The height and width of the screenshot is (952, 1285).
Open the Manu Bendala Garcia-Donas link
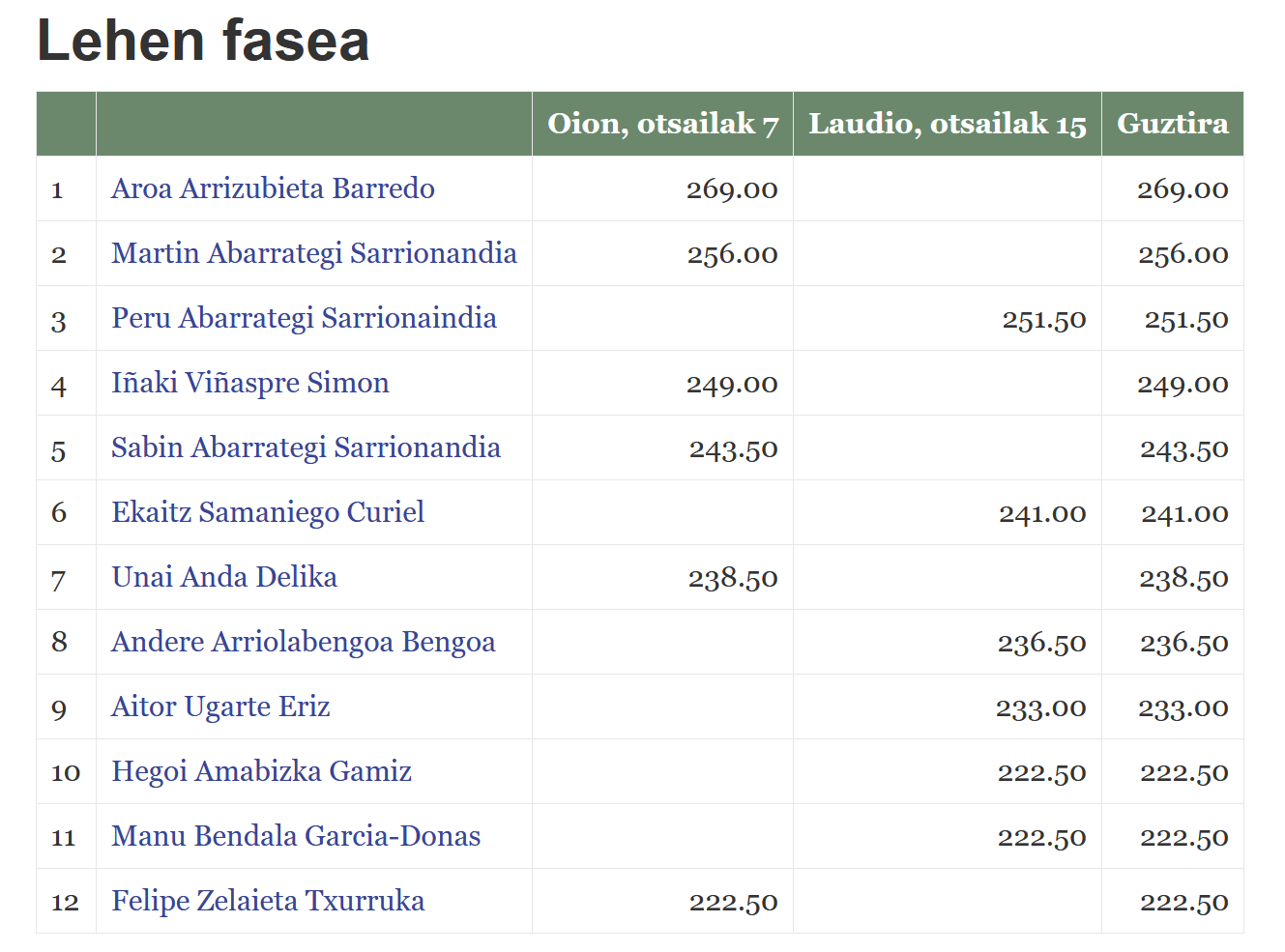pyautogui.click(x=295, y=836)
